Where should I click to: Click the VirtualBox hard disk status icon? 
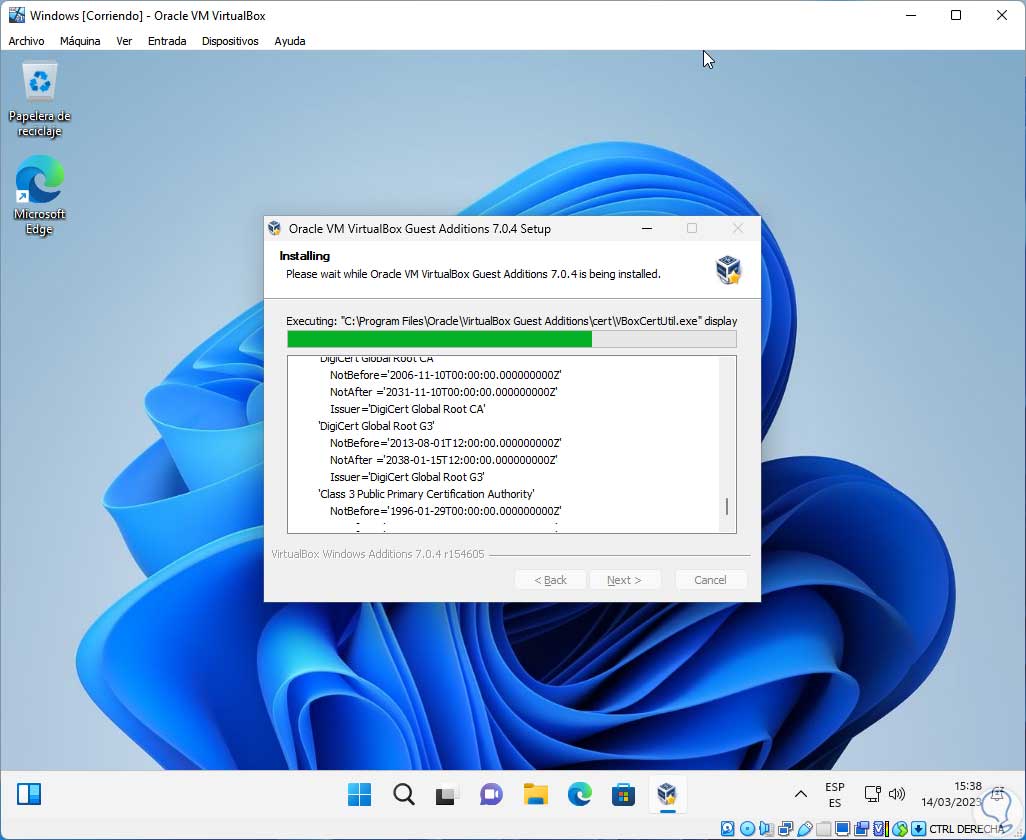[x=727, y=829]
